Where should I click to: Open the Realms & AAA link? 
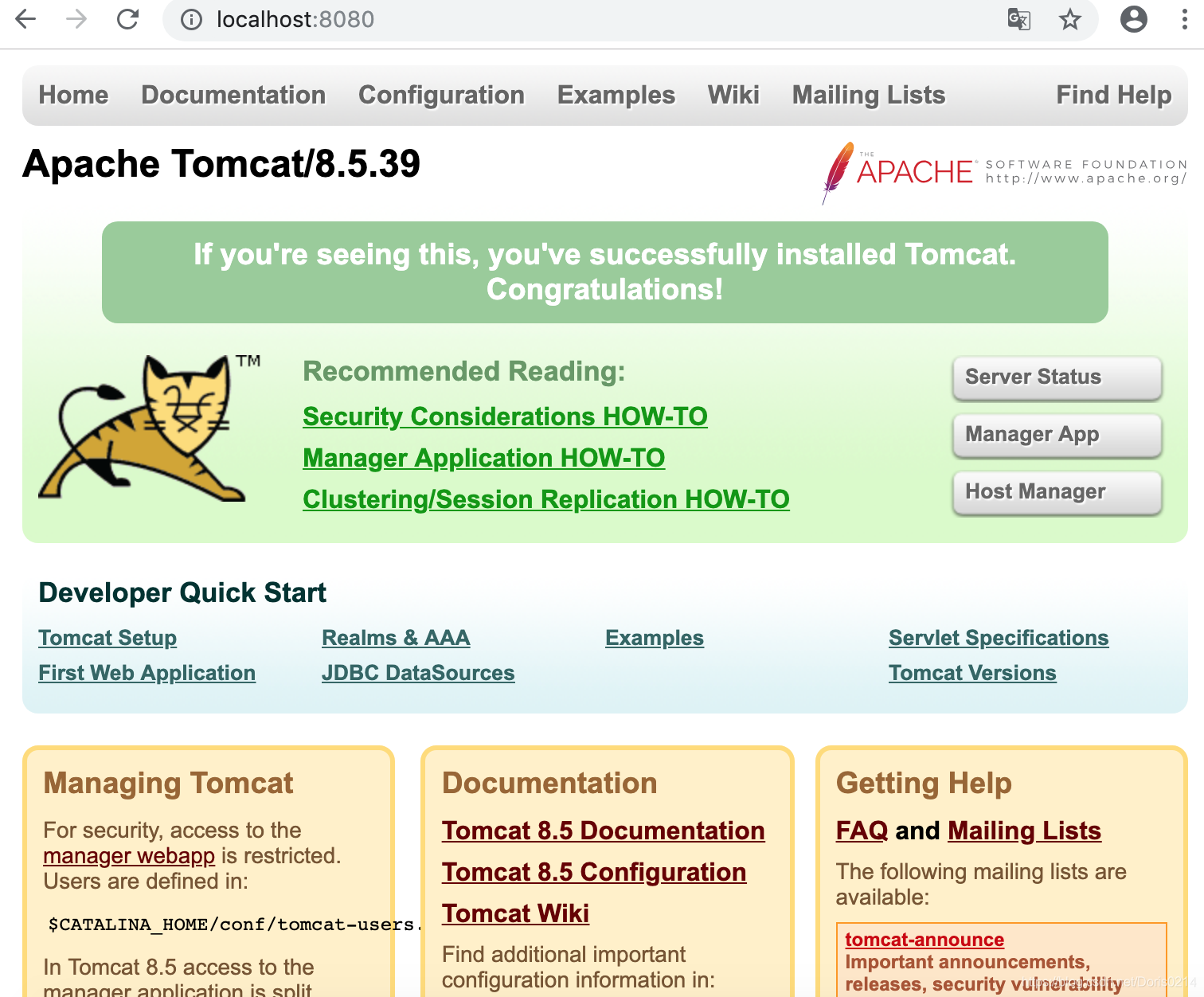pyautogui.click(x=396, y=638)
